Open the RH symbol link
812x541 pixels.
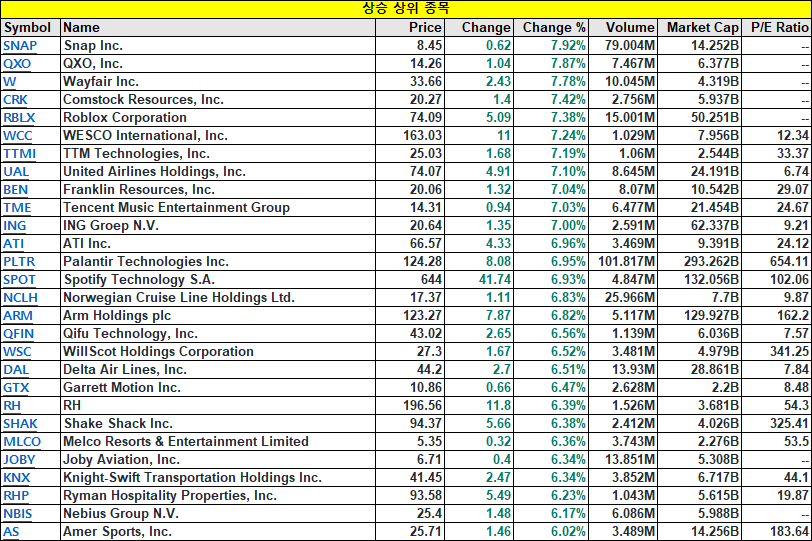tap(12, 405)
